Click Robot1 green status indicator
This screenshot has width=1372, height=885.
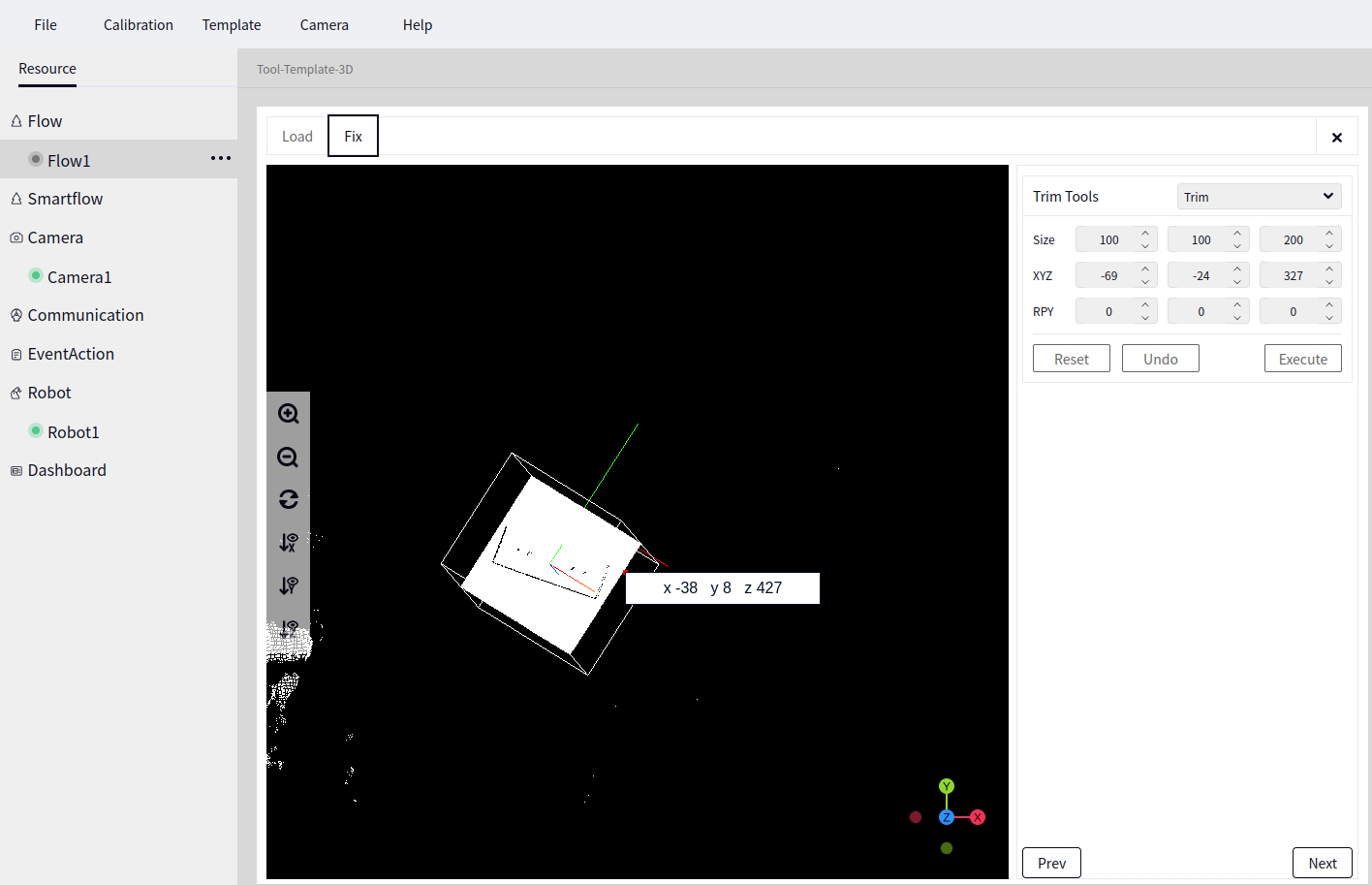pyautogui.click(x=36, y=430)
